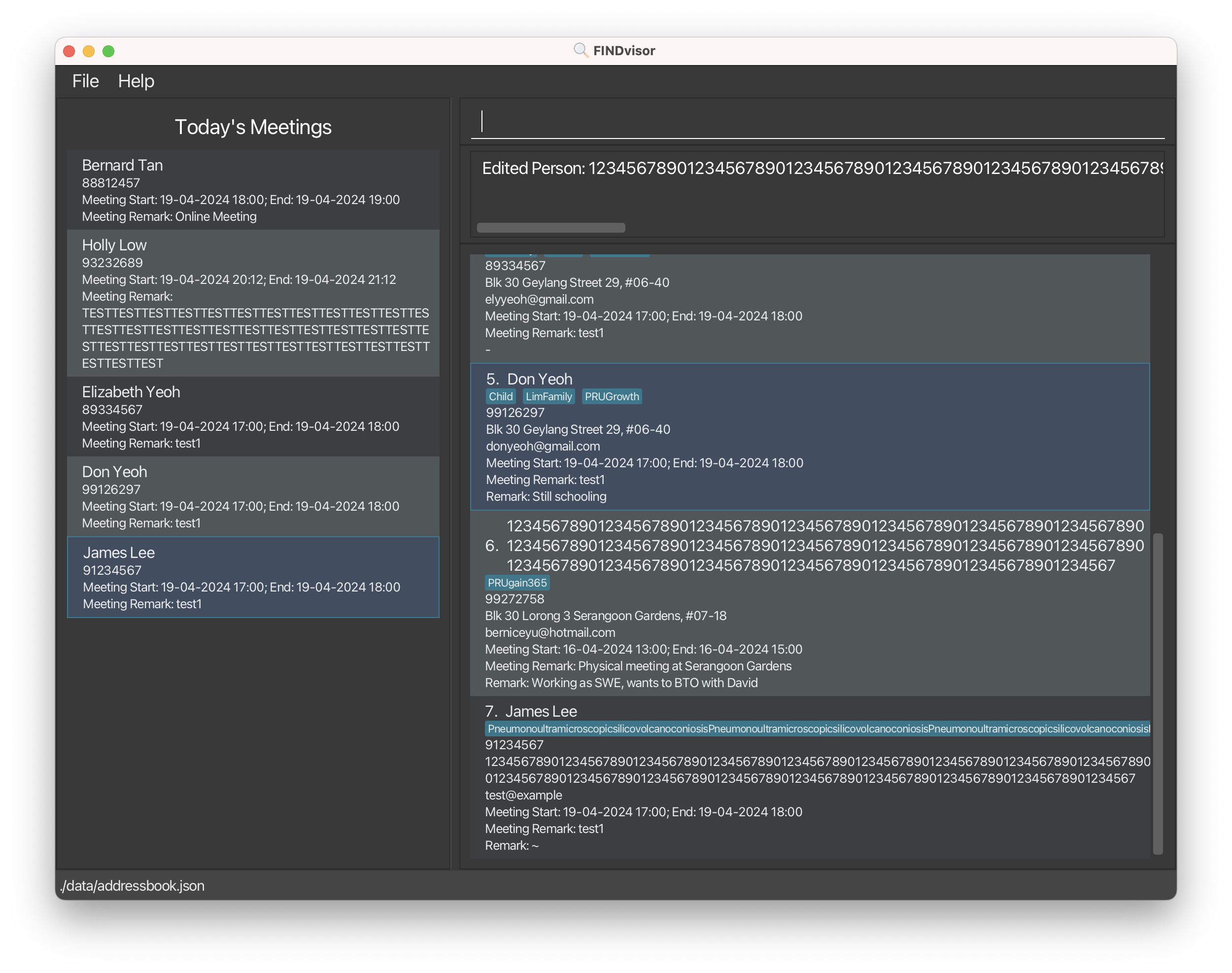This screenshot has height=973, width=1232.
Task: Click the green fullscreen window button
Action: (108, 51)
